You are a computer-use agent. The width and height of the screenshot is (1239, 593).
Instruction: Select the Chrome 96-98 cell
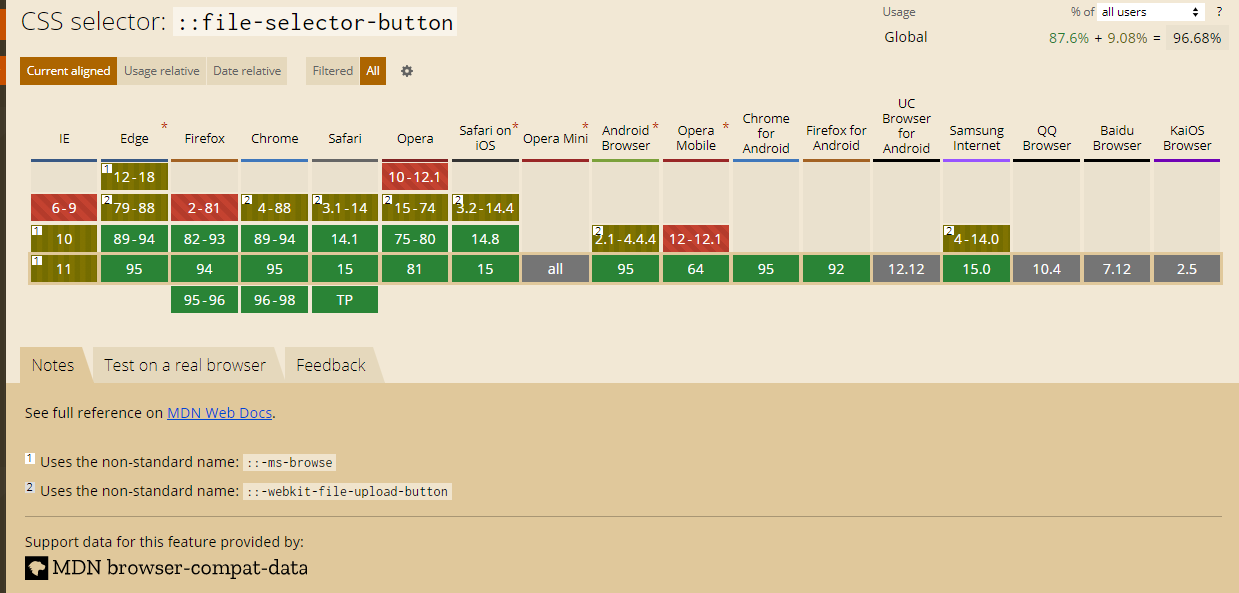(275, 300)
